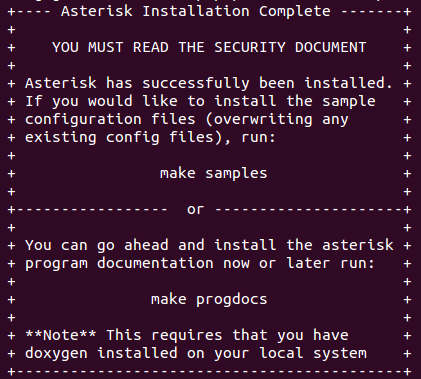The height and width of the screenshot is (379, 421).
Task: Click the word 'SECURITY' in the warning
Action: (250, 47)
